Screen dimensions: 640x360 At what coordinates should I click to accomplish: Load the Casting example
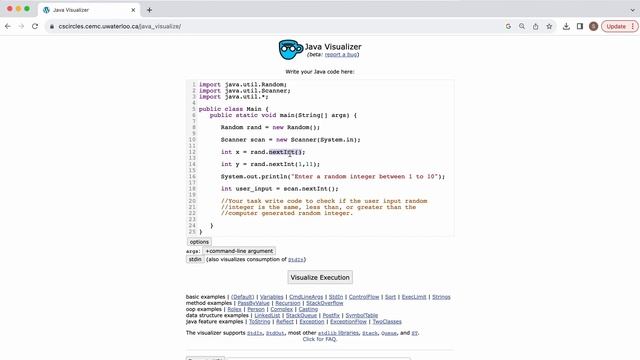[308, 309]
